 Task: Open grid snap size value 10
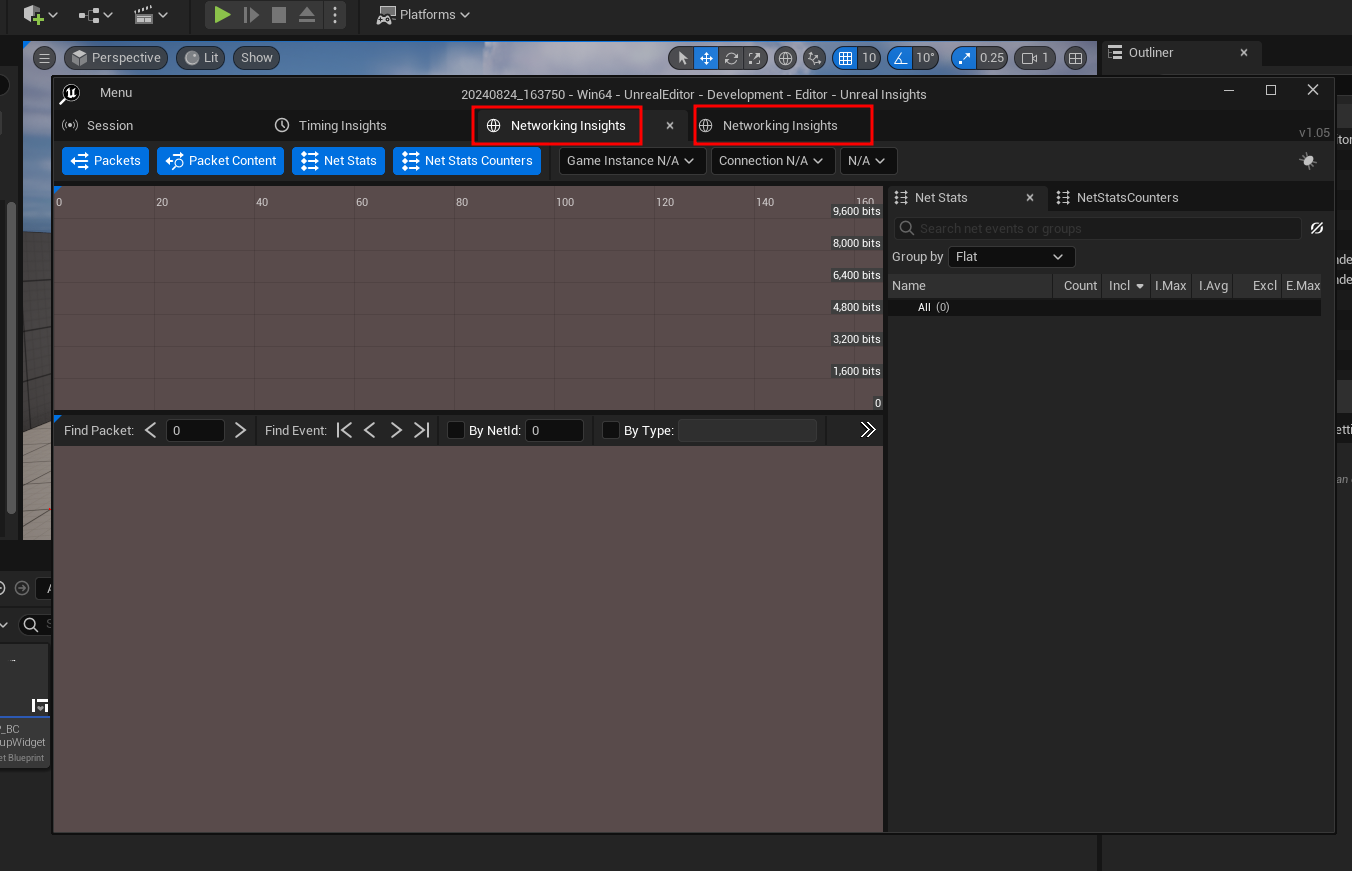click(869, 58)
